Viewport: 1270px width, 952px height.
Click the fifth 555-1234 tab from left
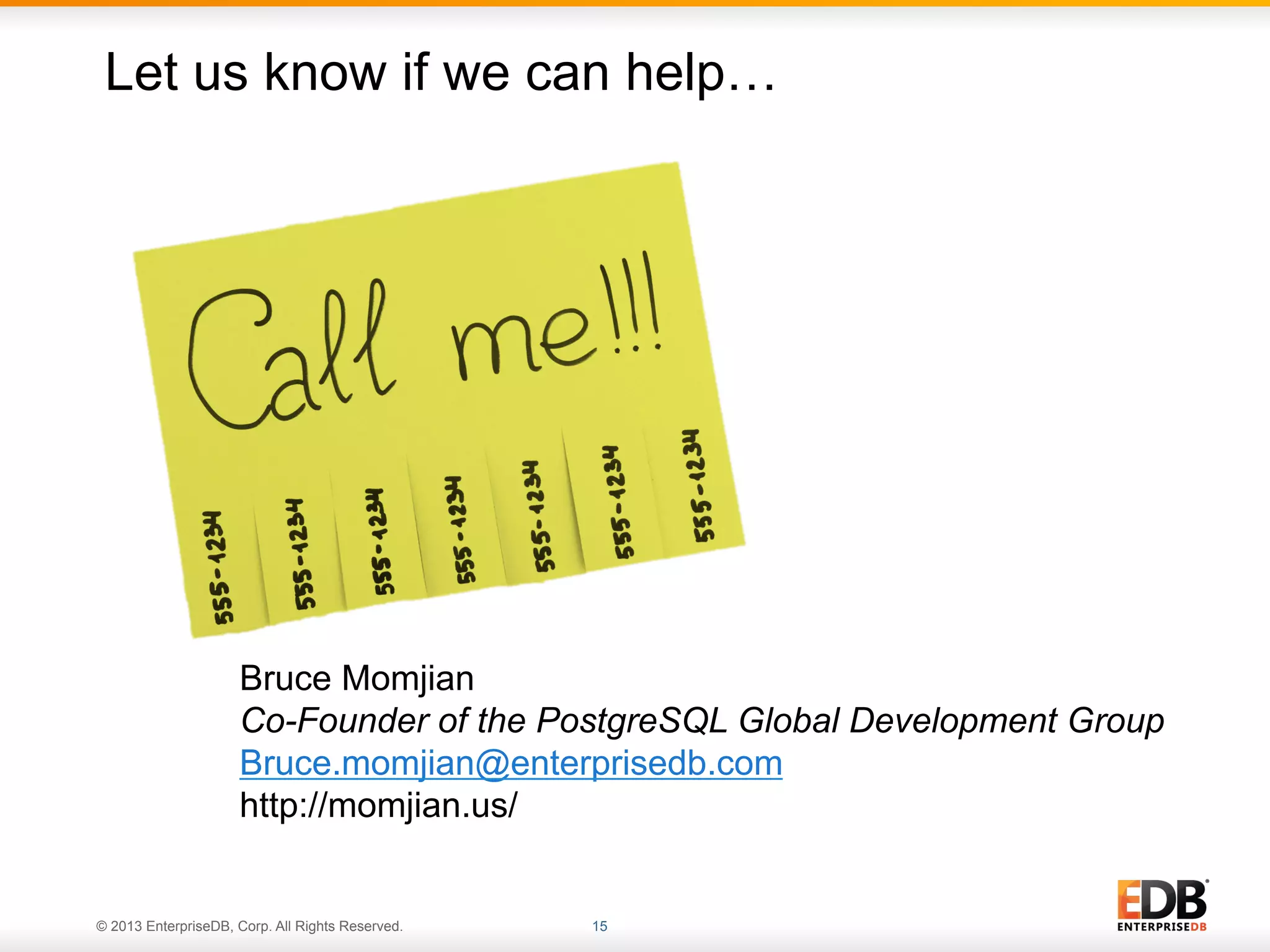[x=538, y=516]
